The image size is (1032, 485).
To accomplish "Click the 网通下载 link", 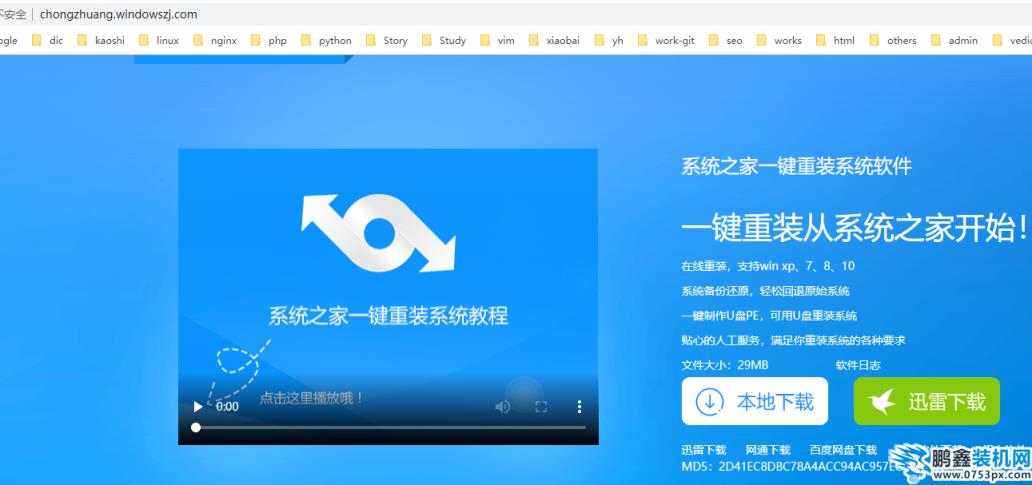I will [768, 450].
